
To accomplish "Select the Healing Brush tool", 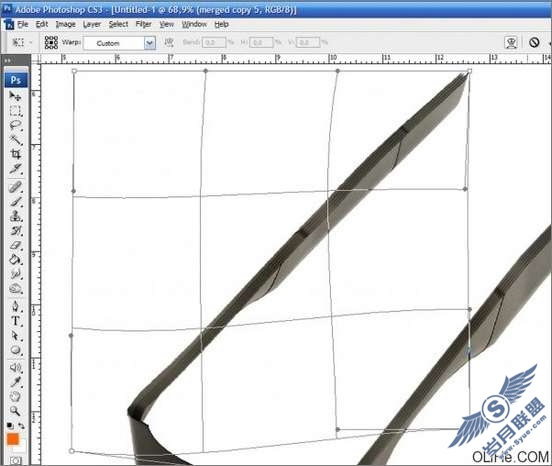I will (15, 187).
